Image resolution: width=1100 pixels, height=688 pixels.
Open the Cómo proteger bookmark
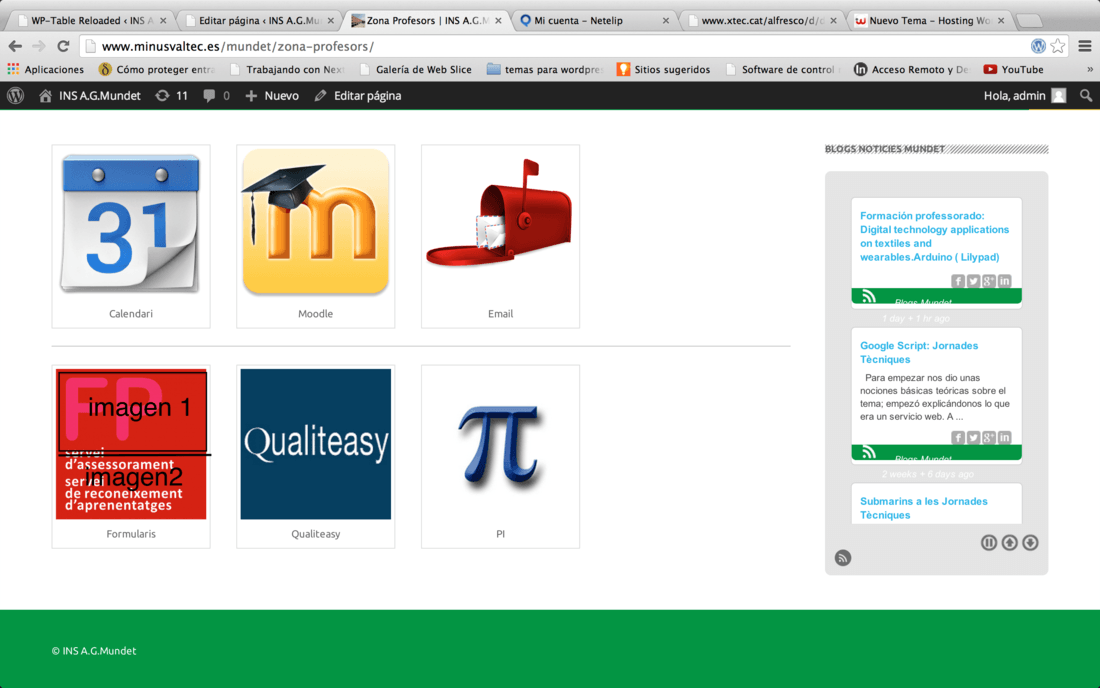coord(157,69)
